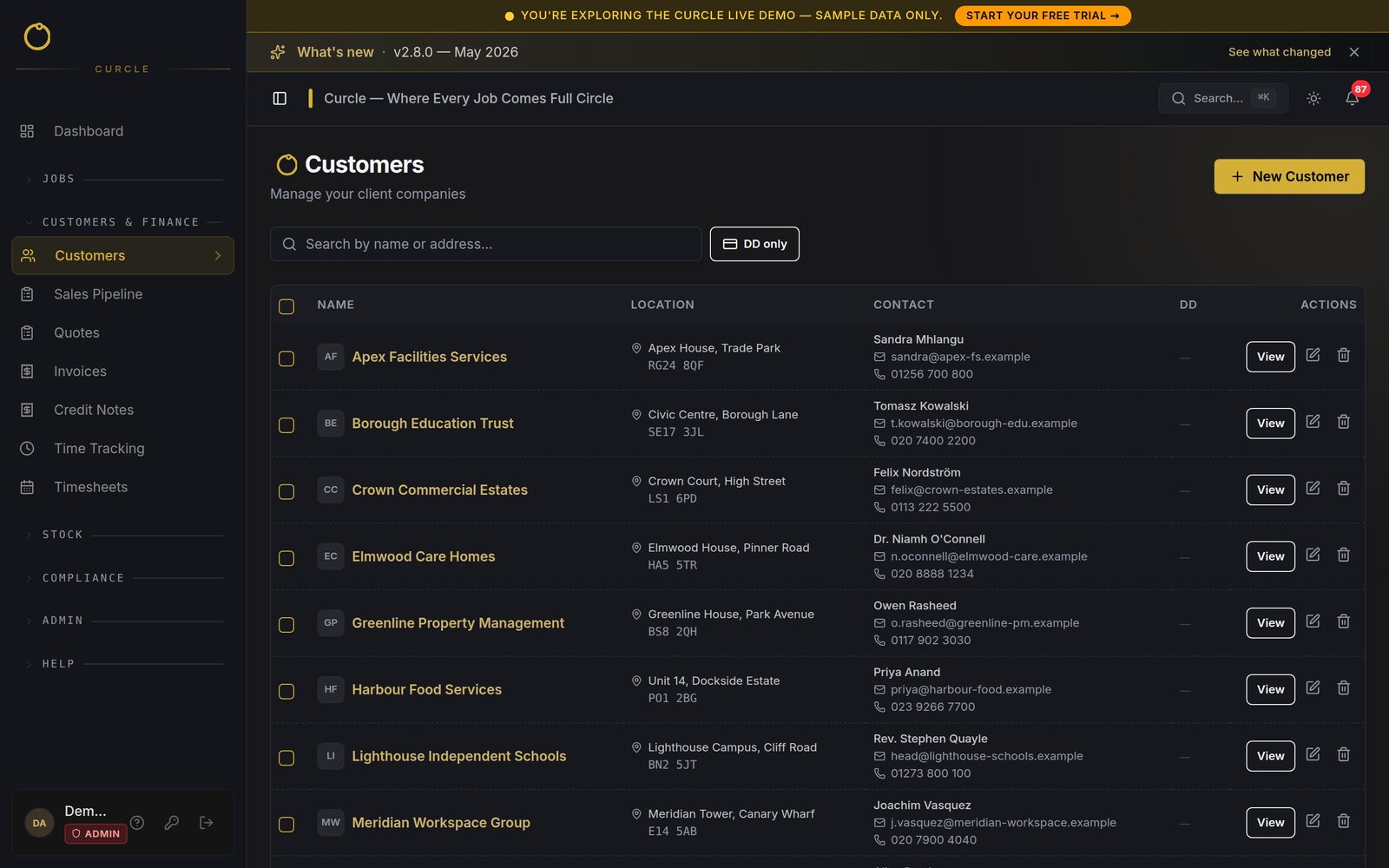Expand the HELP sidebar section
The image size is (1389, 868).
(x=122, y=664)
